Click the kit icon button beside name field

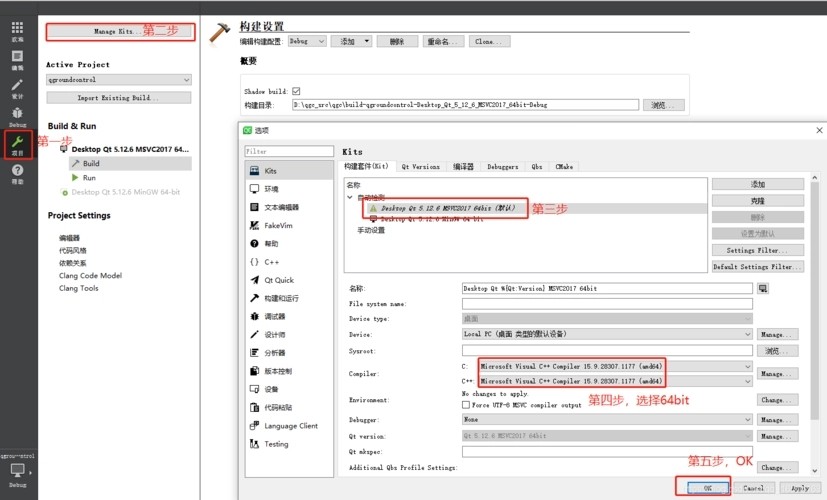click(x=763, y=288)
